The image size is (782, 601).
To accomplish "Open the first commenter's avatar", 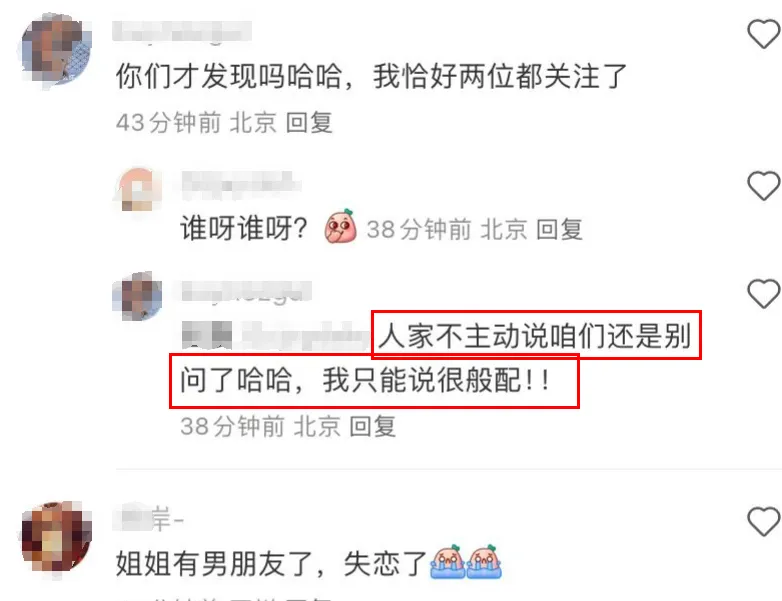I will pos(56,50).
